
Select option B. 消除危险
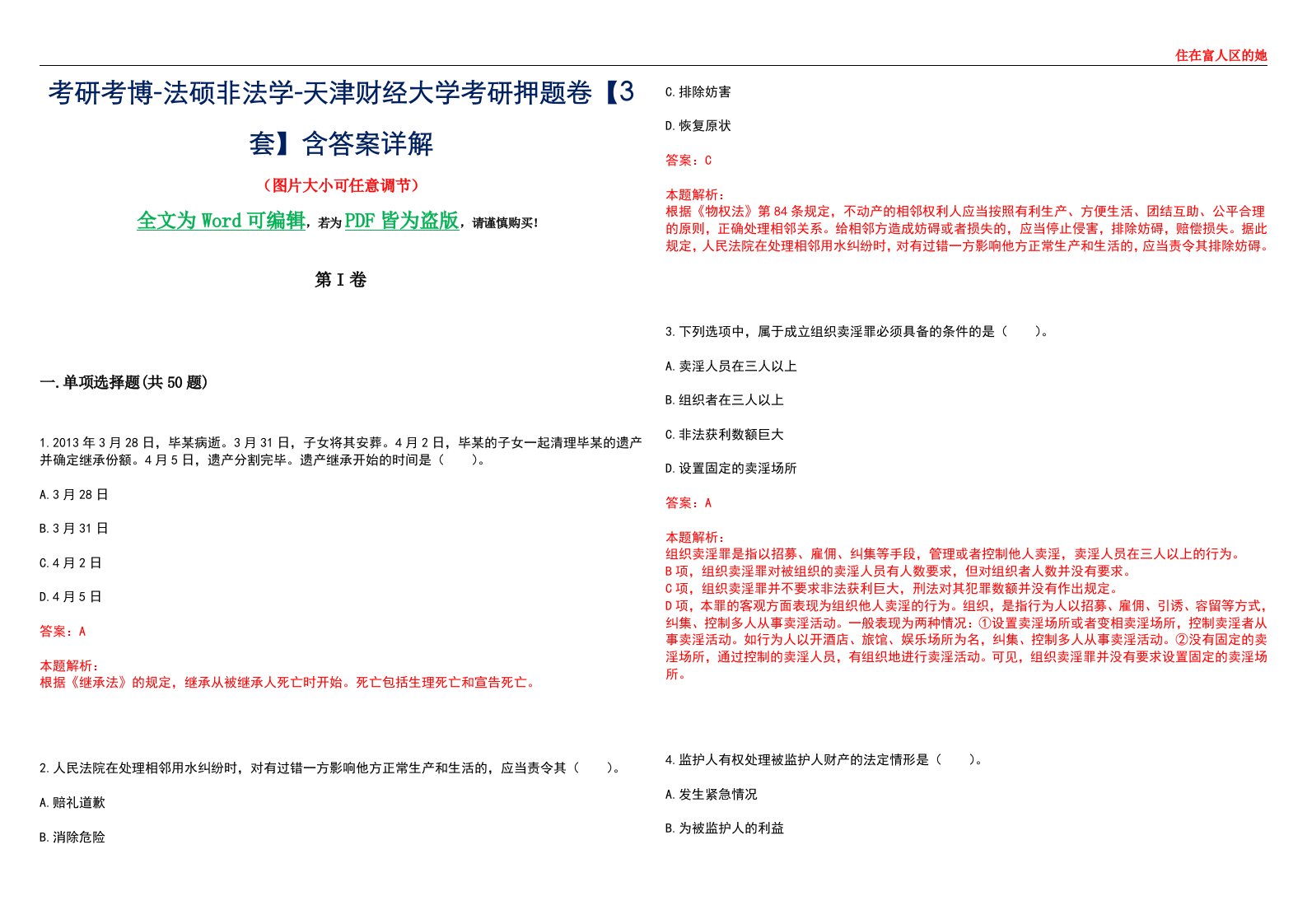coord(72,837)
